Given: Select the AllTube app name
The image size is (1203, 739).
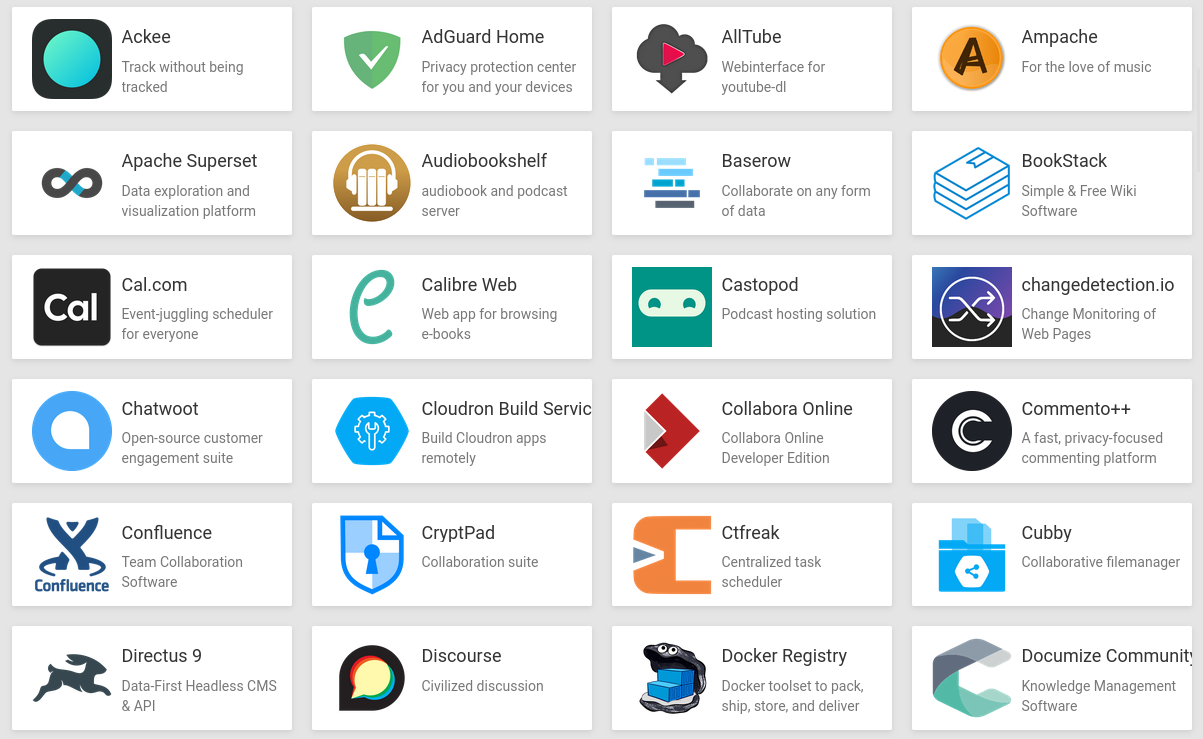Looking at the screenshot, I should pos(752,37).
